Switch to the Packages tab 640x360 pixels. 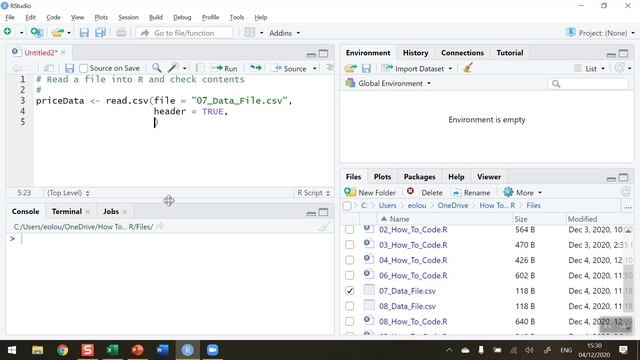(419, 177)
